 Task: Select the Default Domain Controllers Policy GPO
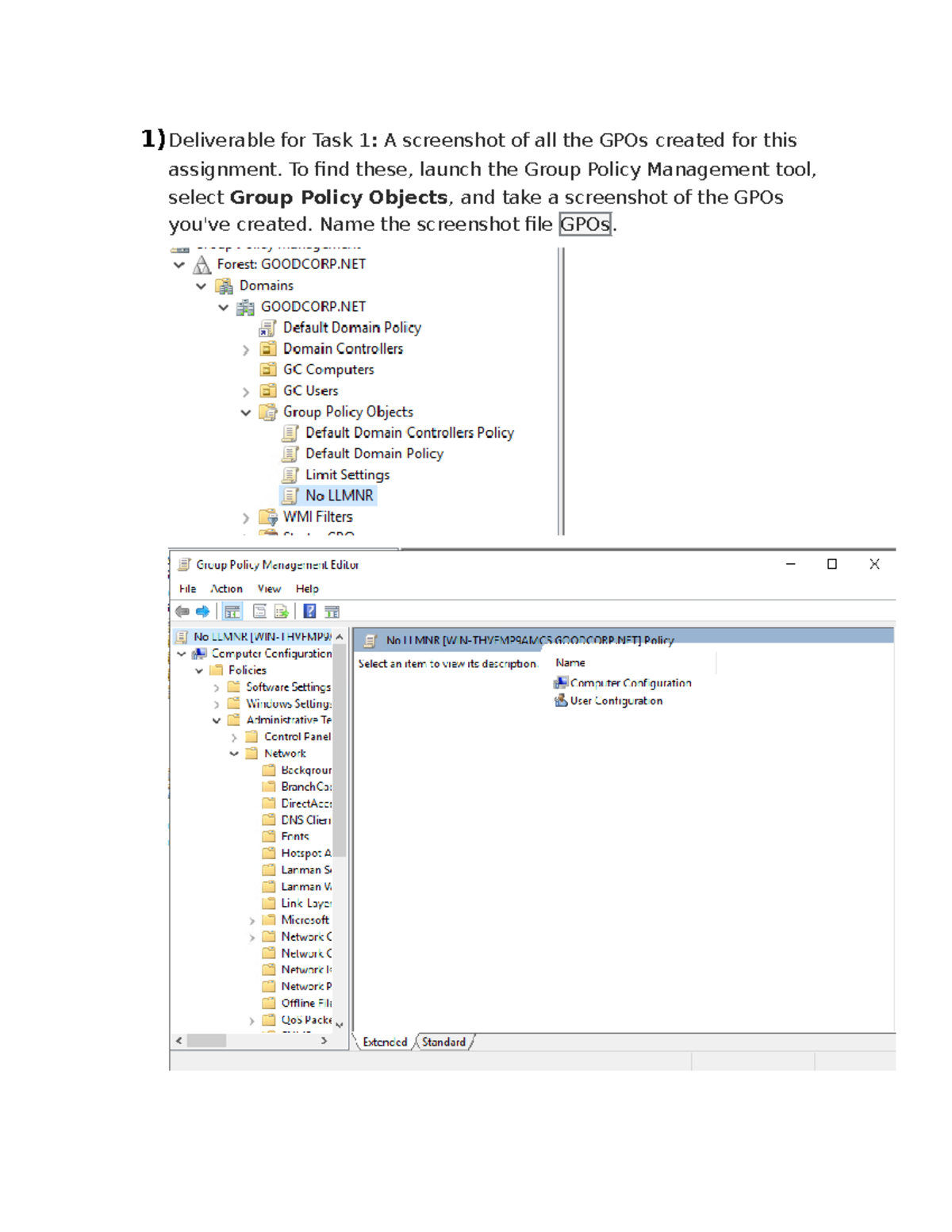409,432
